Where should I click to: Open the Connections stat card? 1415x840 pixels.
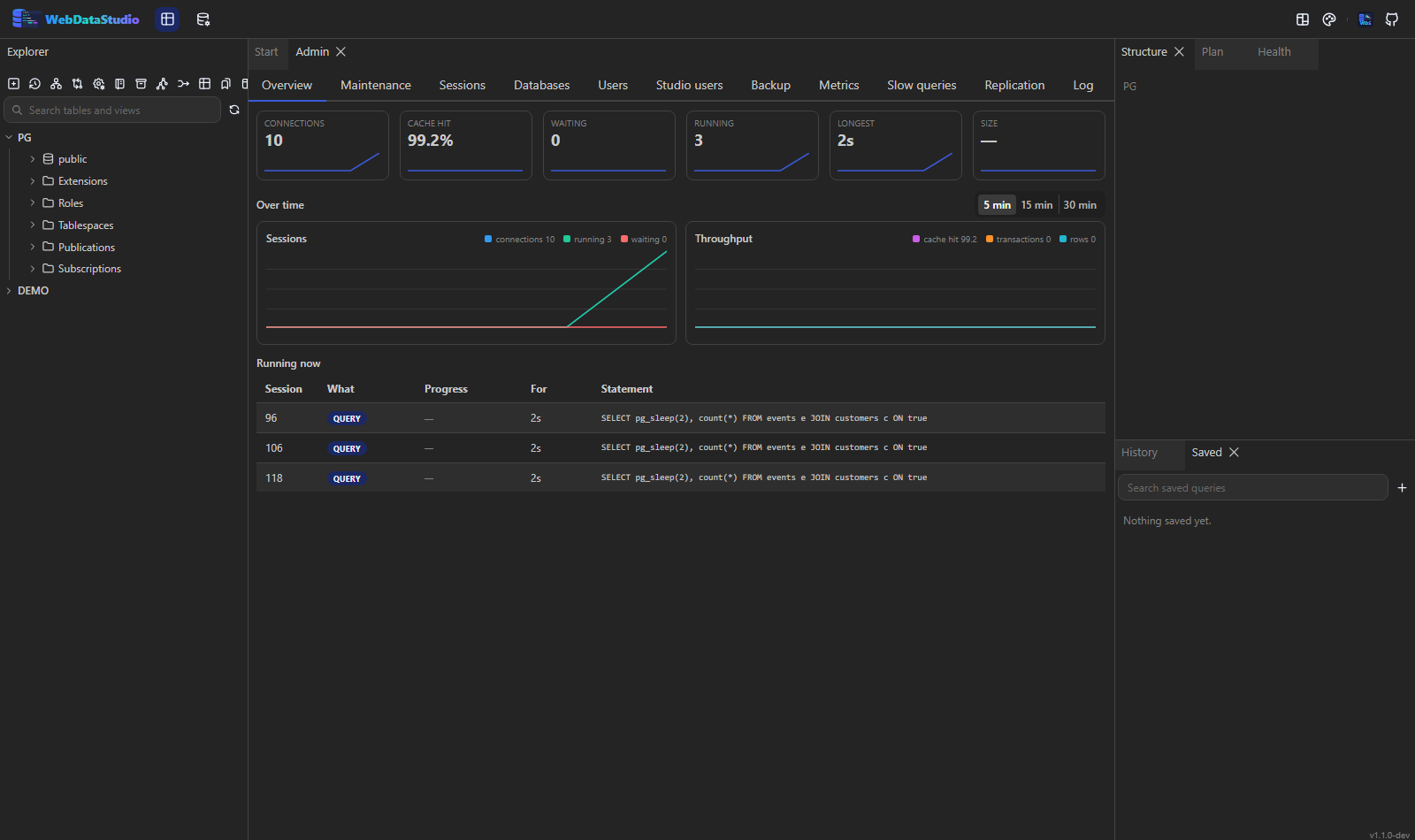[x=323, y=145]
